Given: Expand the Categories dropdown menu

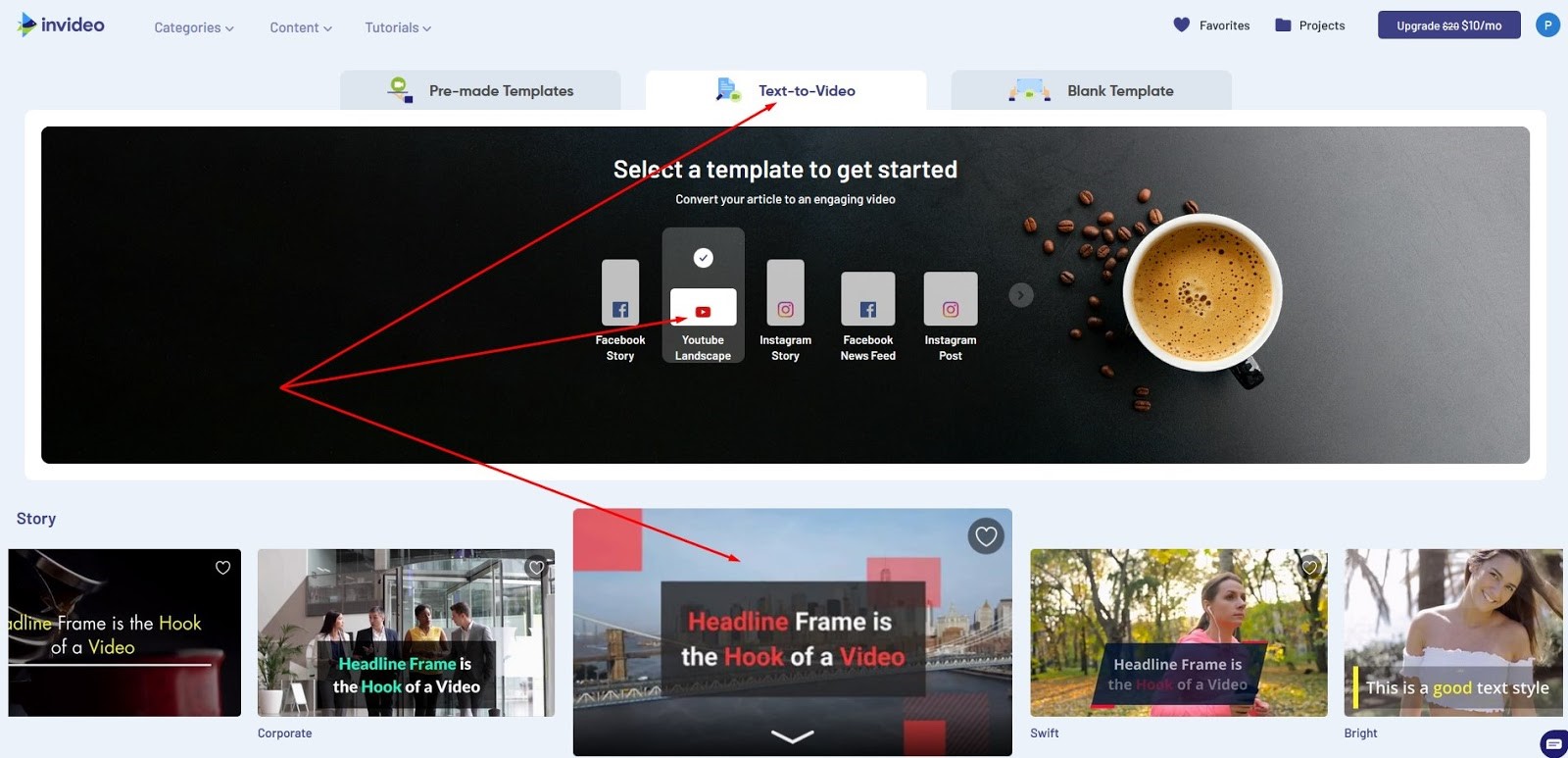Looking at the screenshot, I should coord(193,27).
